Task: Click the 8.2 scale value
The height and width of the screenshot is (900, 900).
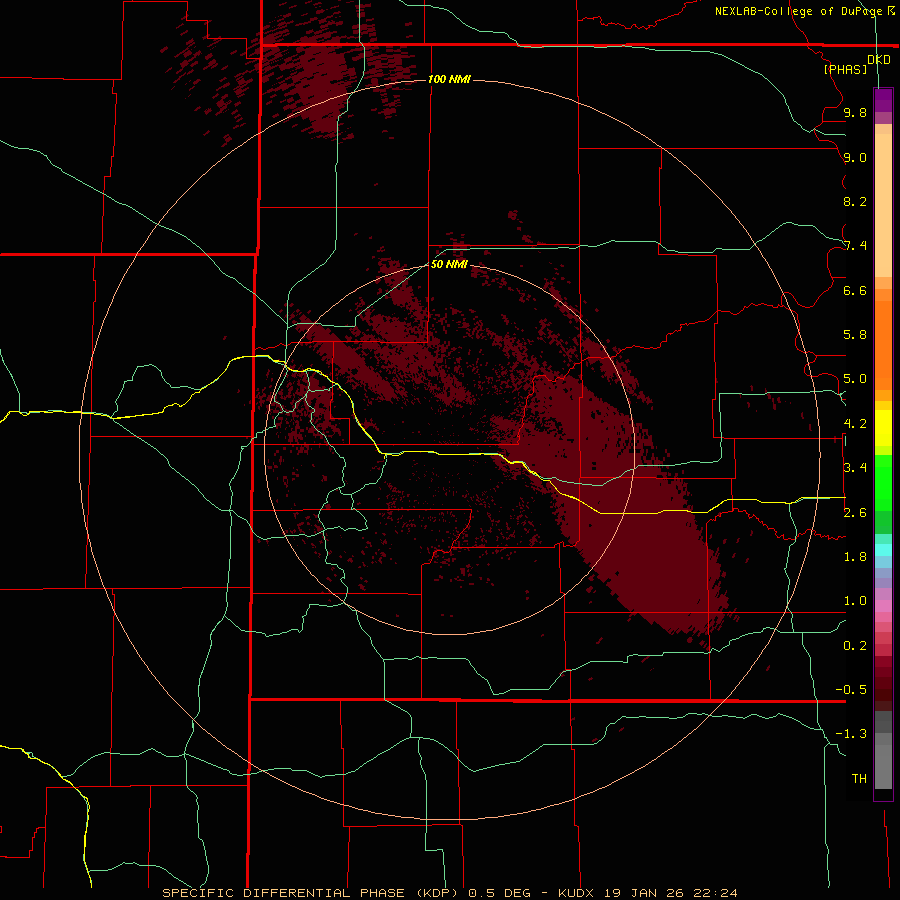Action: point(855,201)
